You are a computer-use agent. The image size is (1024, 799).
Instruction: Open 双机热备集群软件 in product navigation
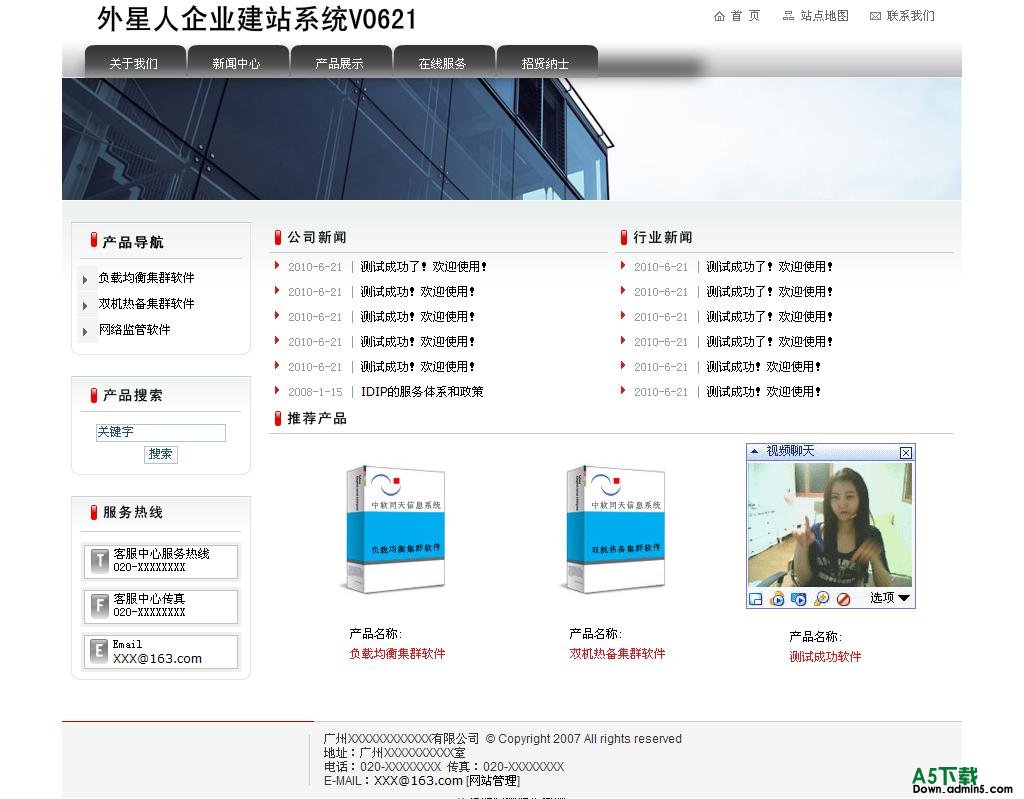[146, 304]
